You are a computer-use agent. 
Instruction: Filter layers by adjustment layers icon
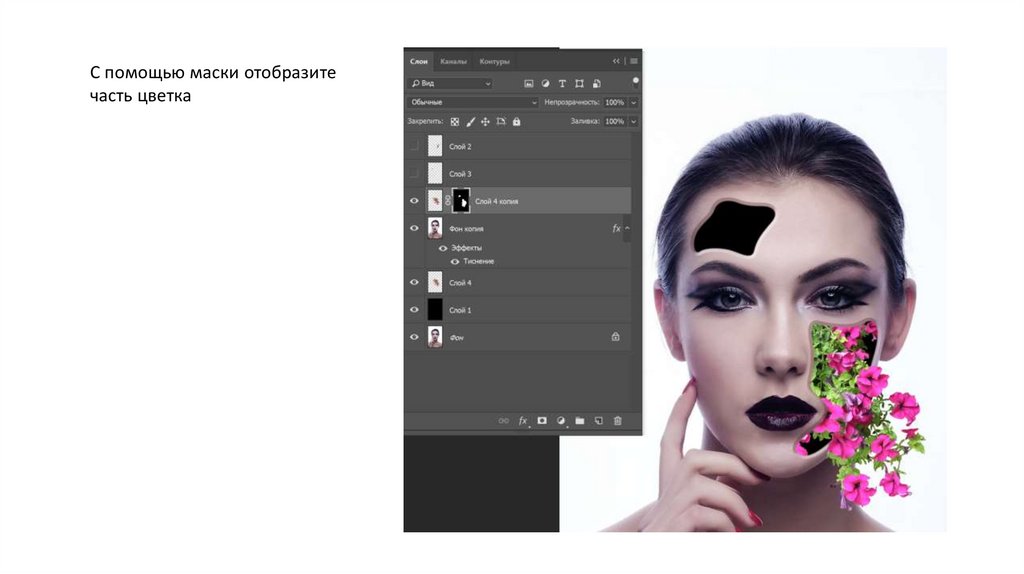(x=545, y=84)
